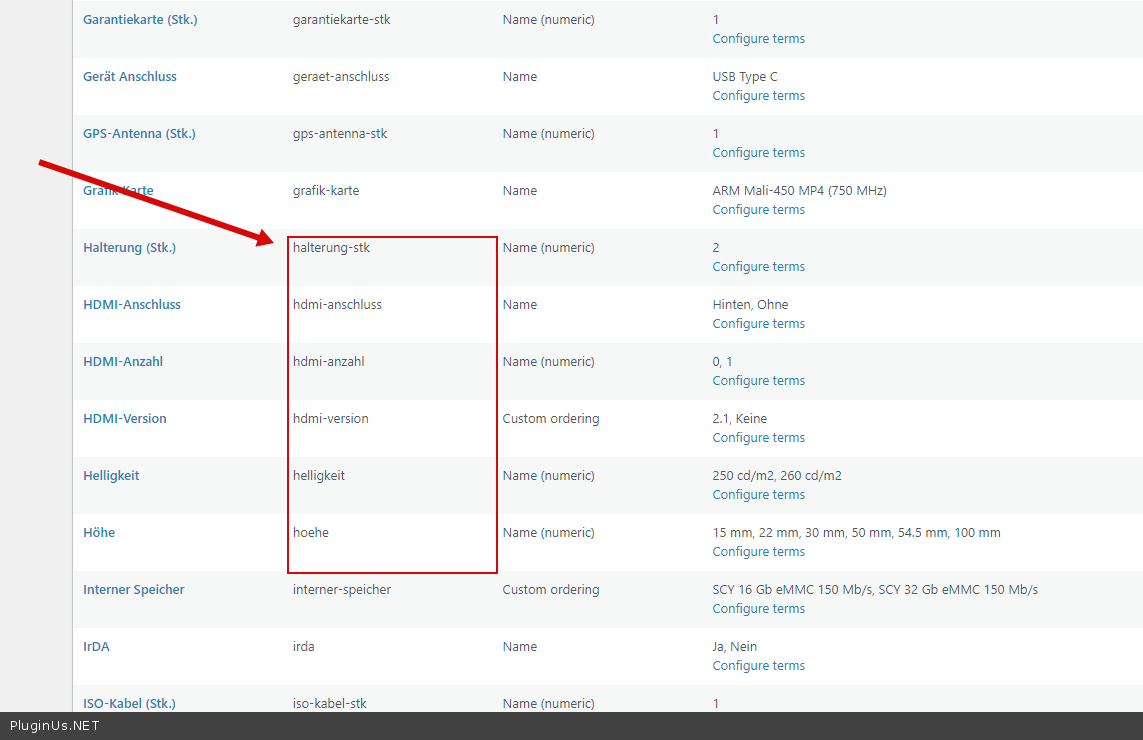Configure terms for Höhe mm values
The height and width of the screenshot is (740, 1143).
tap(758, 552)
